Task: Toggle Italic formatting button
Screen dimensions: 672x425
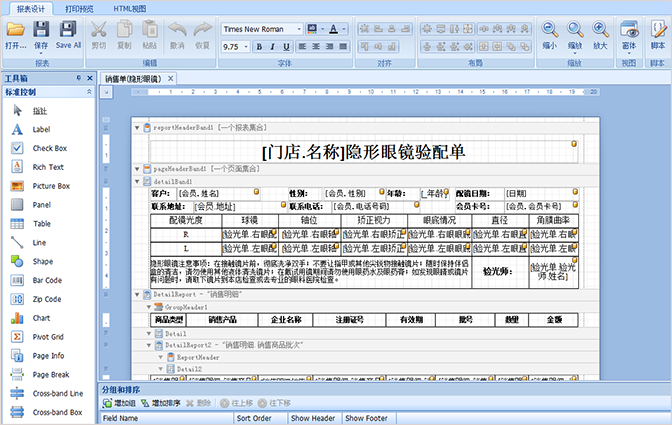Action: click(272, 47)
